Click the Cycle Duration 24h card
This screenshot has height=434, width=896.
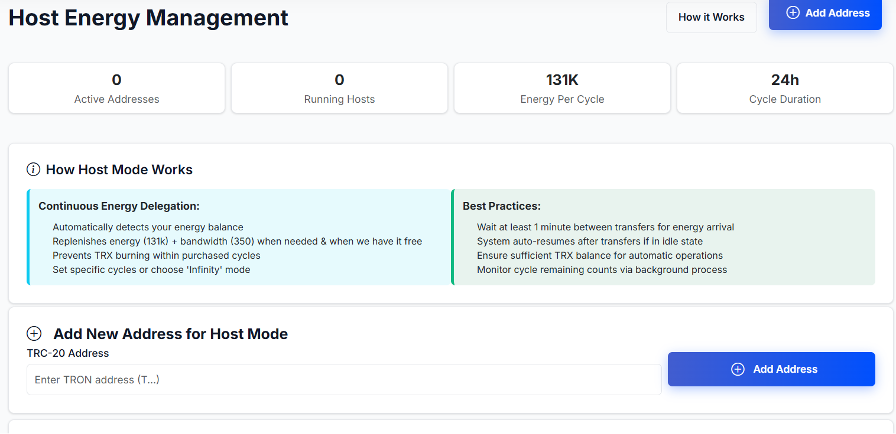[x=785, y=88]
